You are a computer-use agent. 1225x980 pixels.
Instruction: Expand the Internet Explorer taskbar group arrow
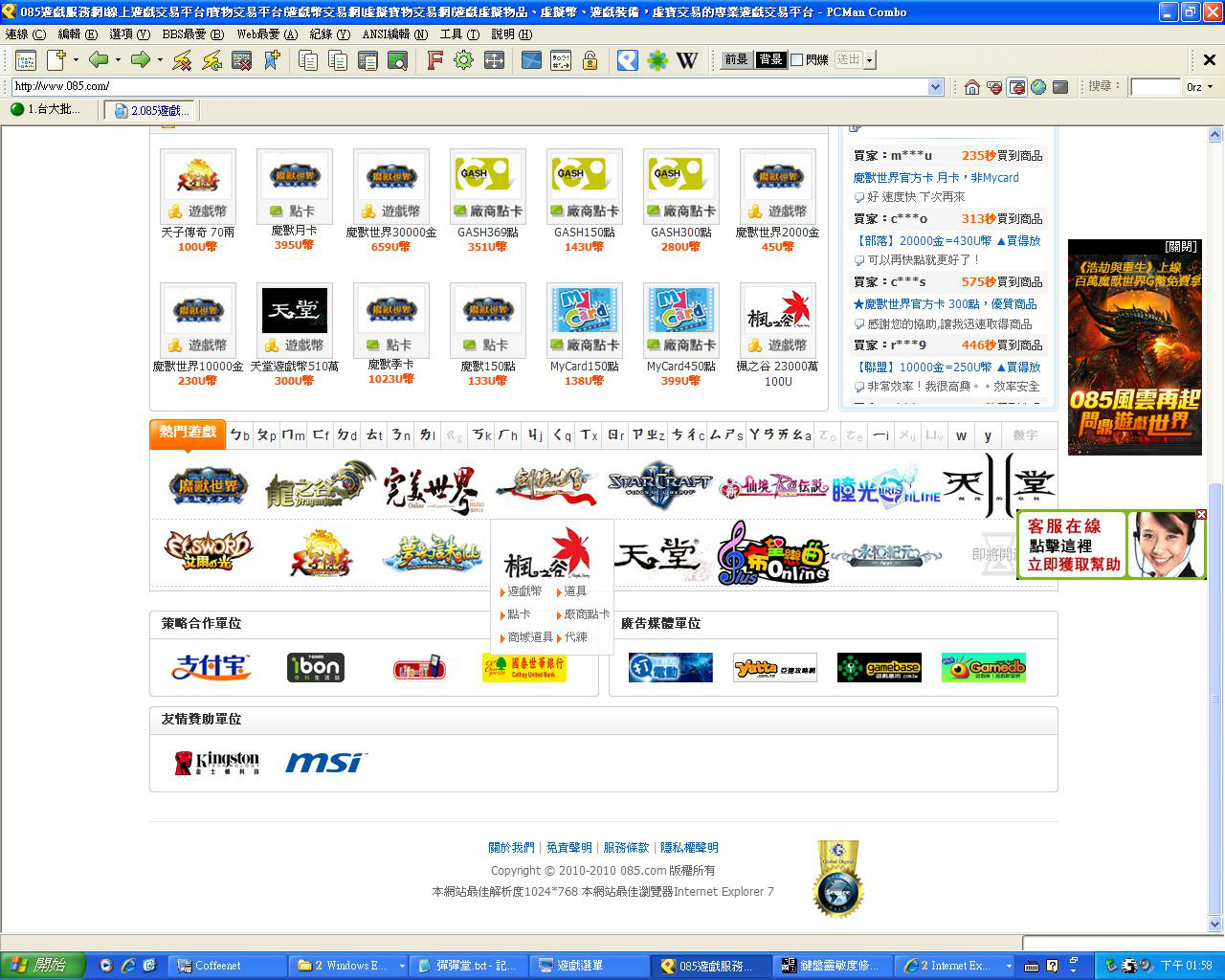point(1009,967)
